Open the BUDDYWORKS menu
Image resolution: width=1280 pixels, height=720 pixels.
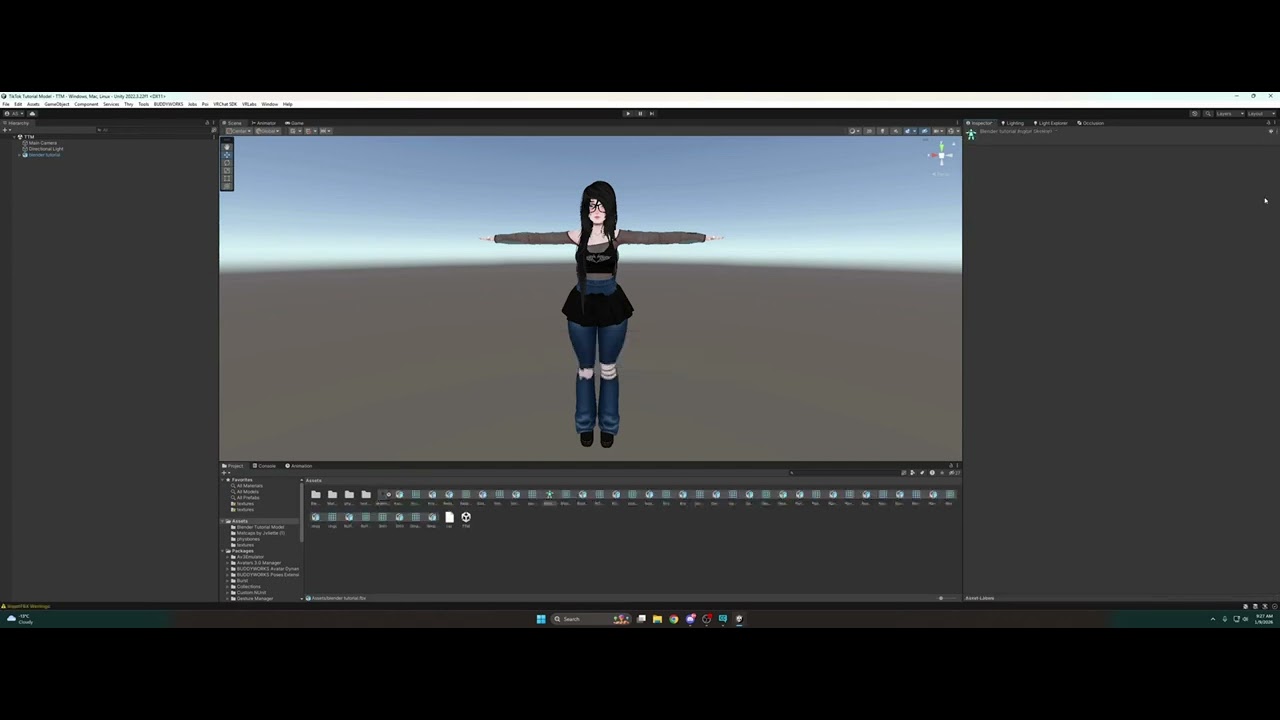point(168,104)
